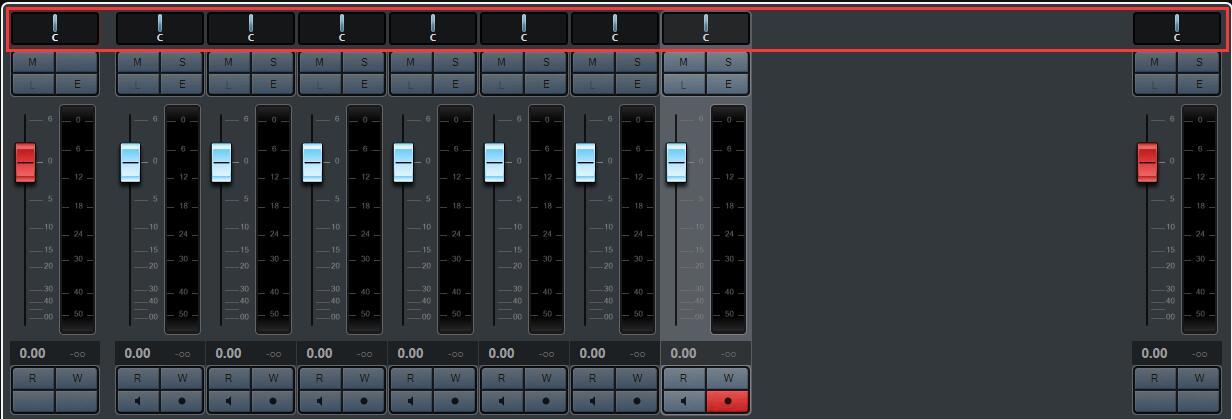
Task: Enable Write automation on fifth blue-fader channel
Action: pos(545,379)
